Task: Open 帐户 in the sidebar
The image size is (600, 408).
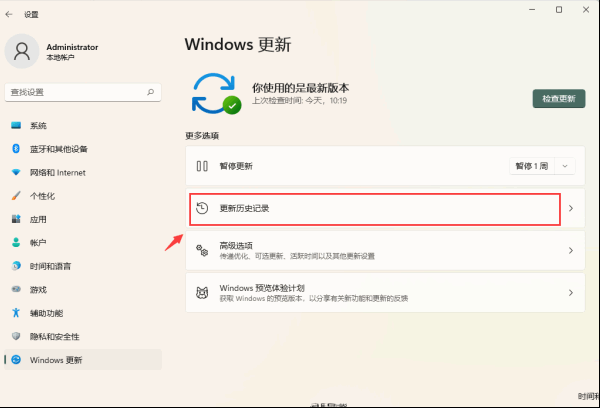Action: pos(83,243)
